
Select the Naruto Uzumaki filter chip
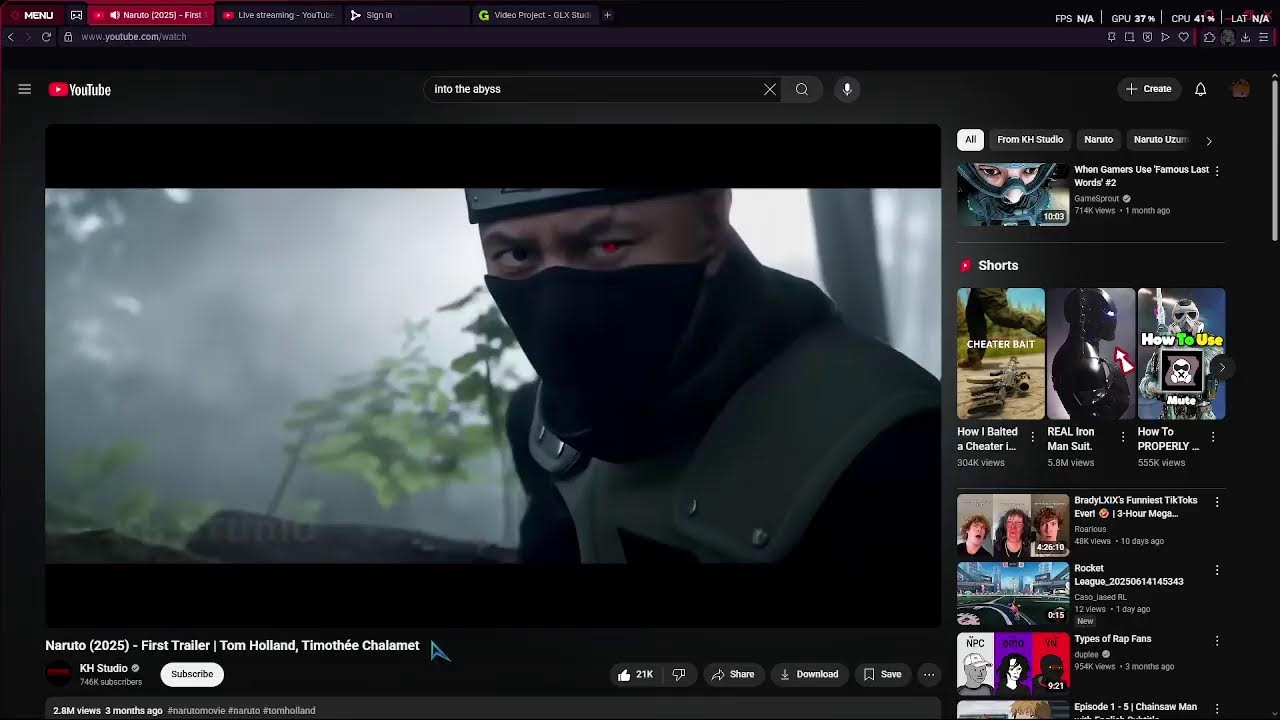tap(1160, 140)
